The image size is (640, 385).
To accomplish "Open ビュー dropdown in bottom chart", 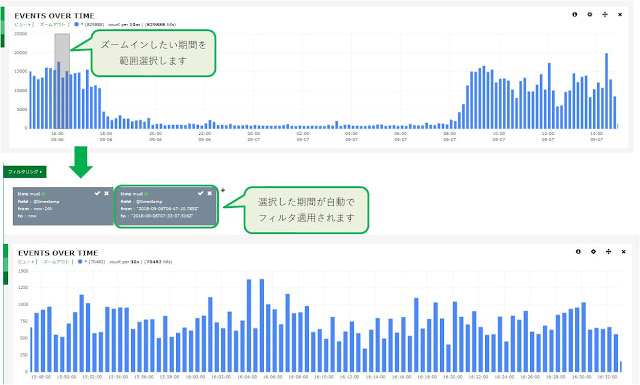I will pos(27,262).
